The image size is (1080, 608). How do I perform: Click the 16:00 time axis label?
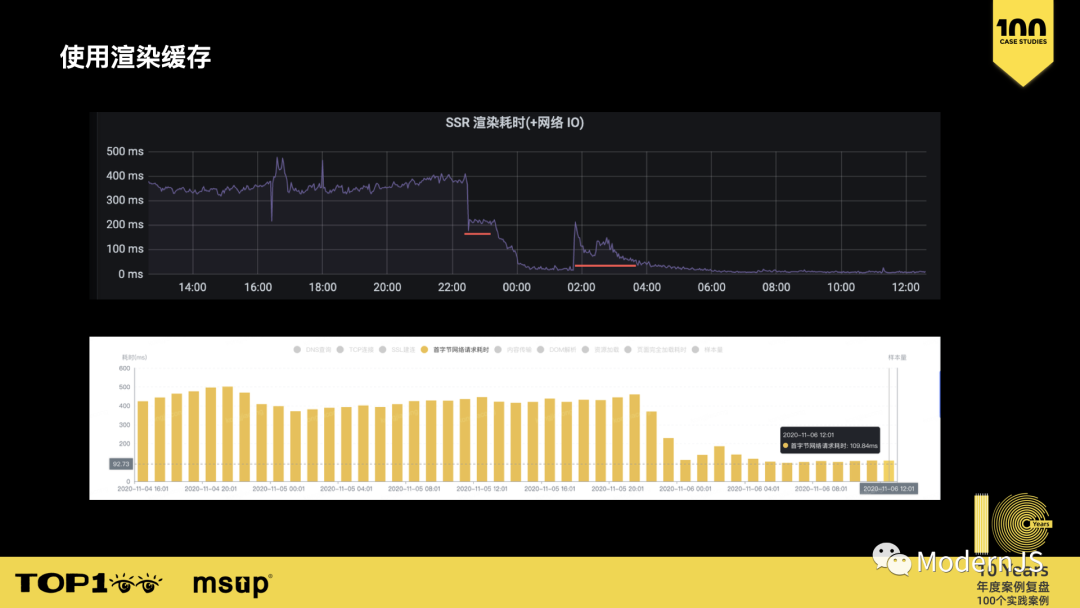258,287
